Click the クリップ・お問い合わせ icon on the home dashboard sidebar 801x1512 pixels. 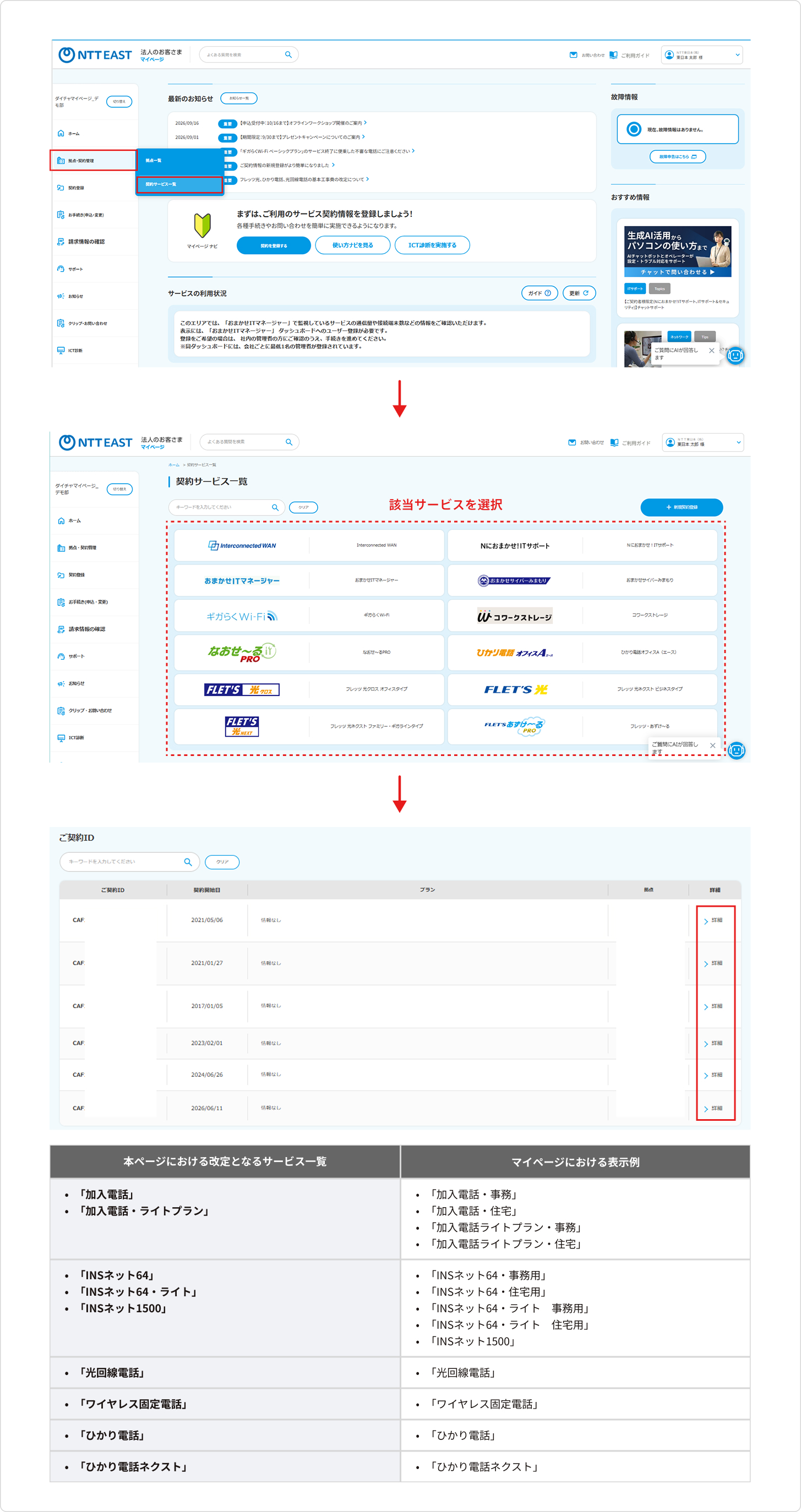(x=61, y=324)
